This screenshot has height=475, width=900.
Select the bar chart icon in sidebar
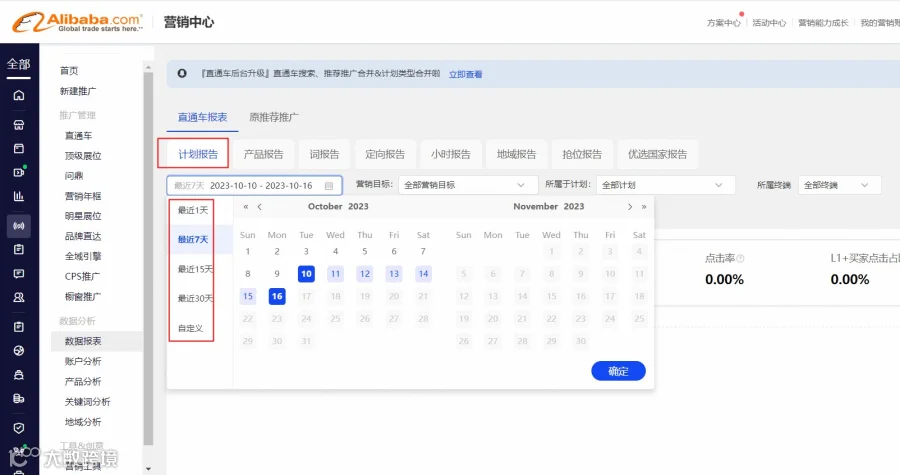click(x=19, y=196)
